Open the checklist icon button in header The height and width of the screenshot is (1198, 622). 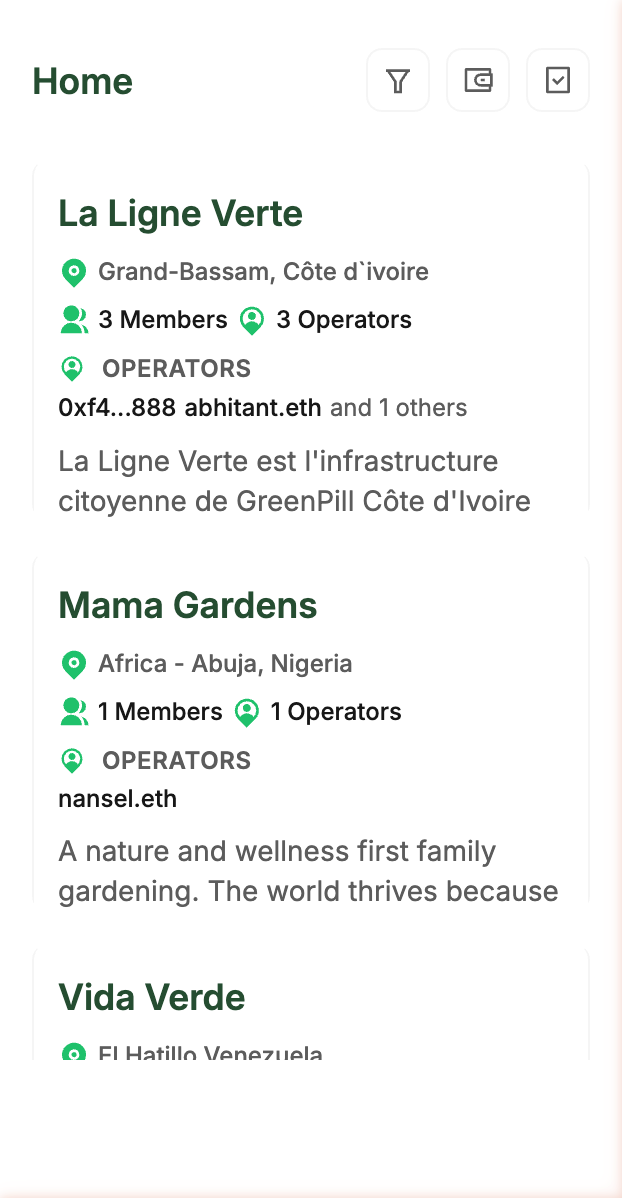pos(558,81)
